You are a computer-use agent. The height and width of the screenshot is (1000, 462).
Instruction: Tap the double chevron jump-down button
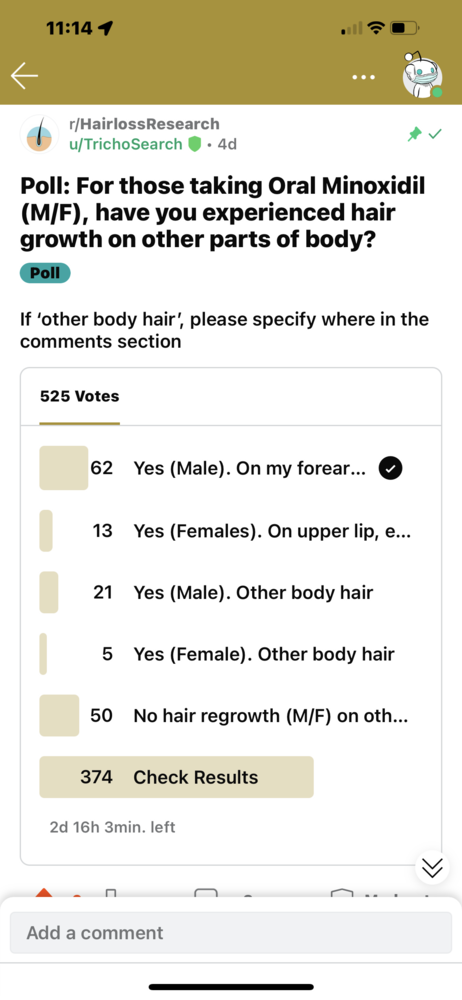pos(432,867)
